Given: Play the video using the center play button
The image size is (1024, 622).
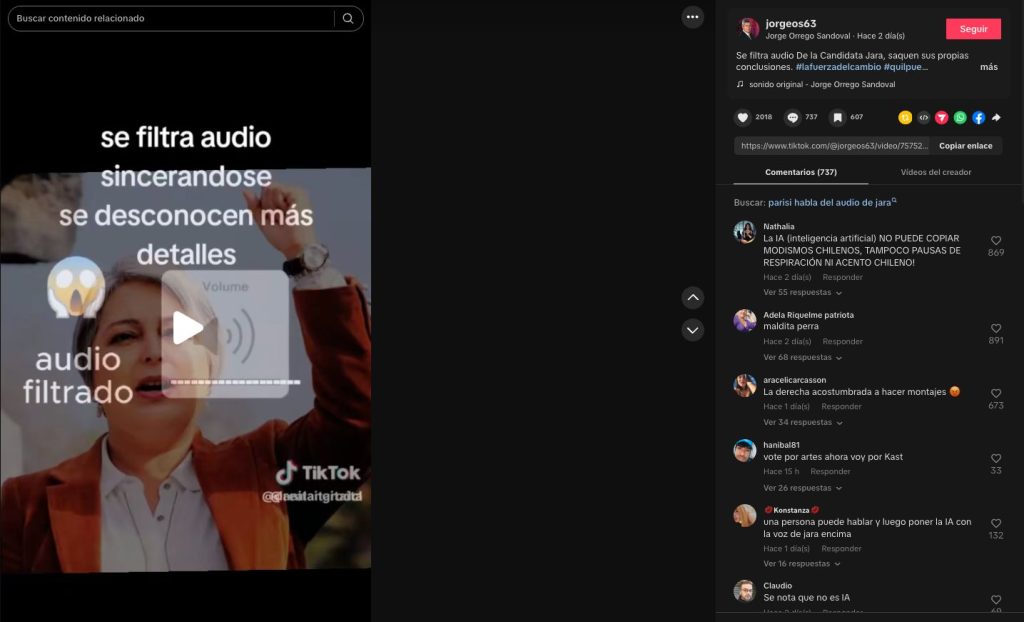Looking at the screenshot, I should tap(187, 328).
